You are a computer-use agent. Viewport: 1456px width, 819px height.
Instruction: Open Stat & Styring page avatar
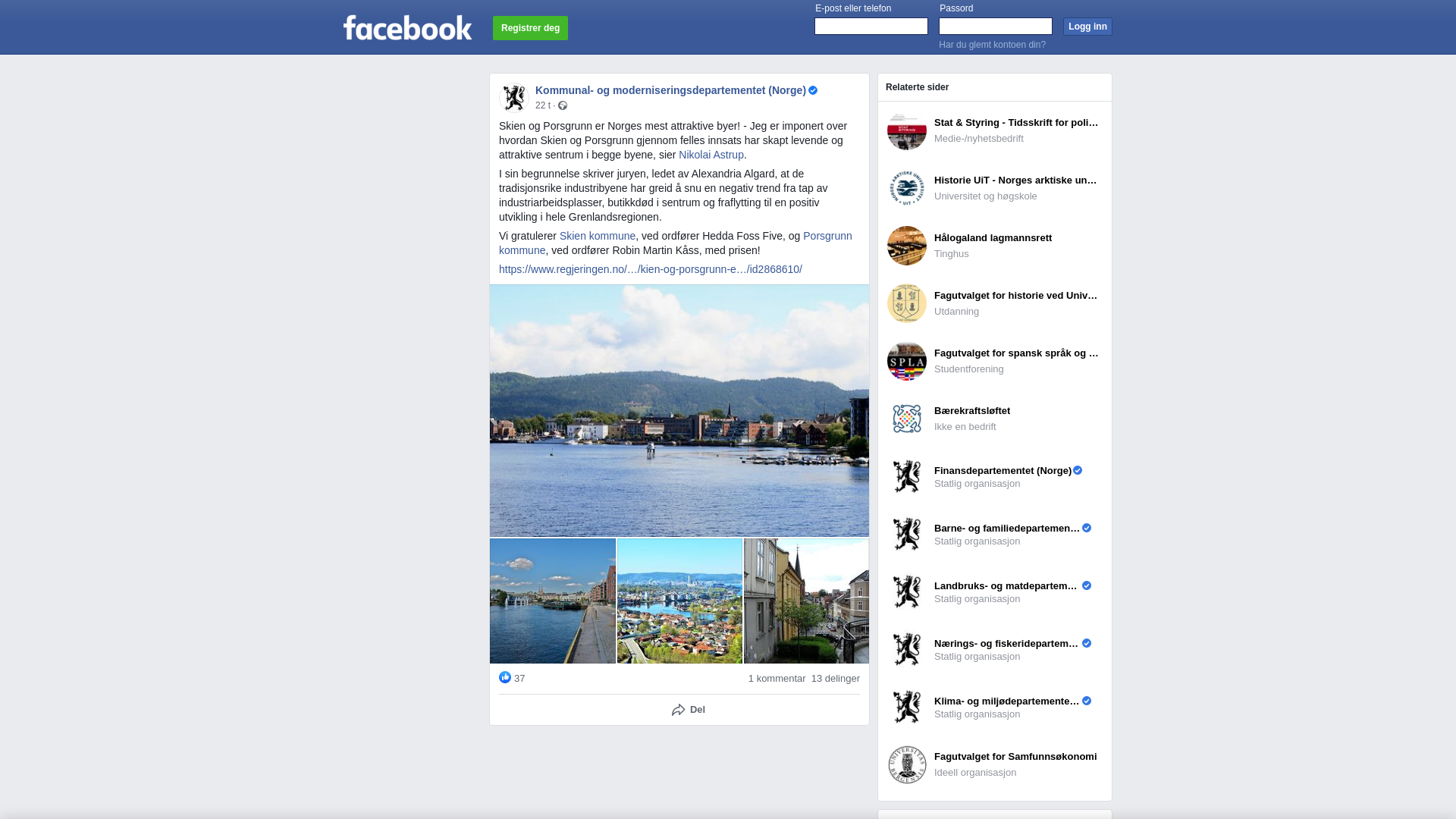coord(907,130)
